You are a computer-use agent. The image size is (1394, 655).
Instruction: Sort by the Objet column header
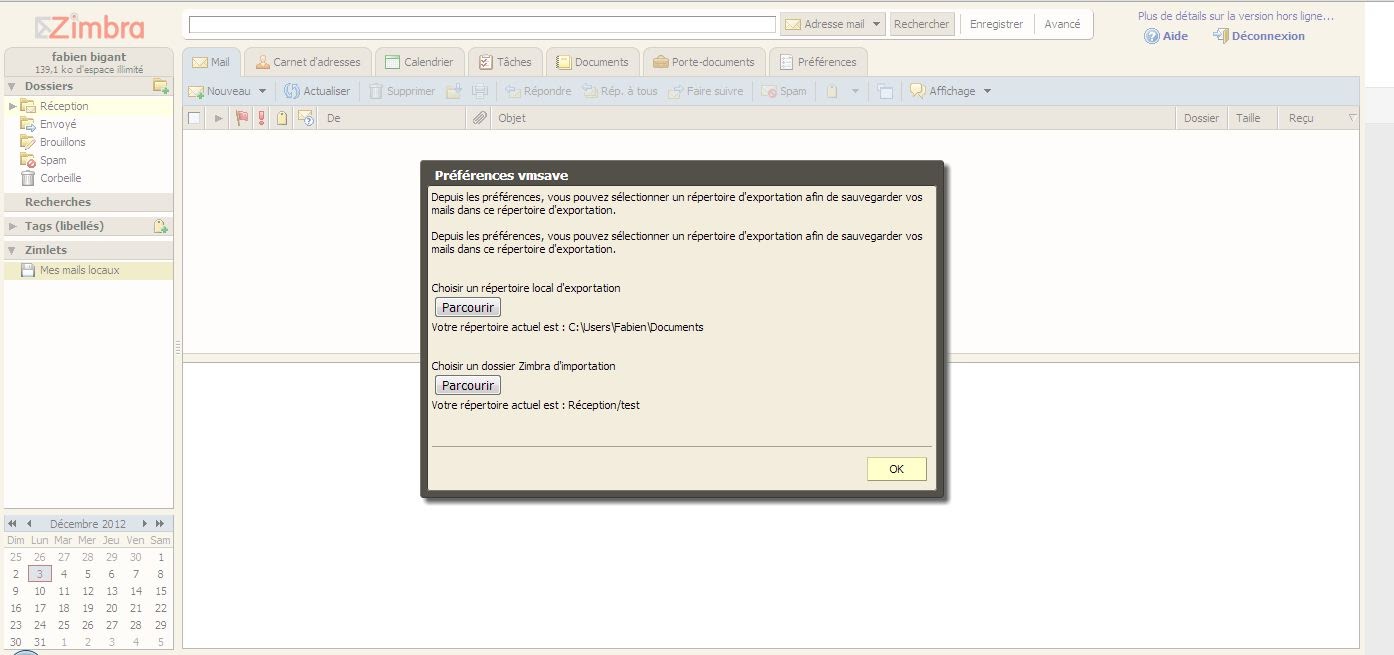point(835,118)
